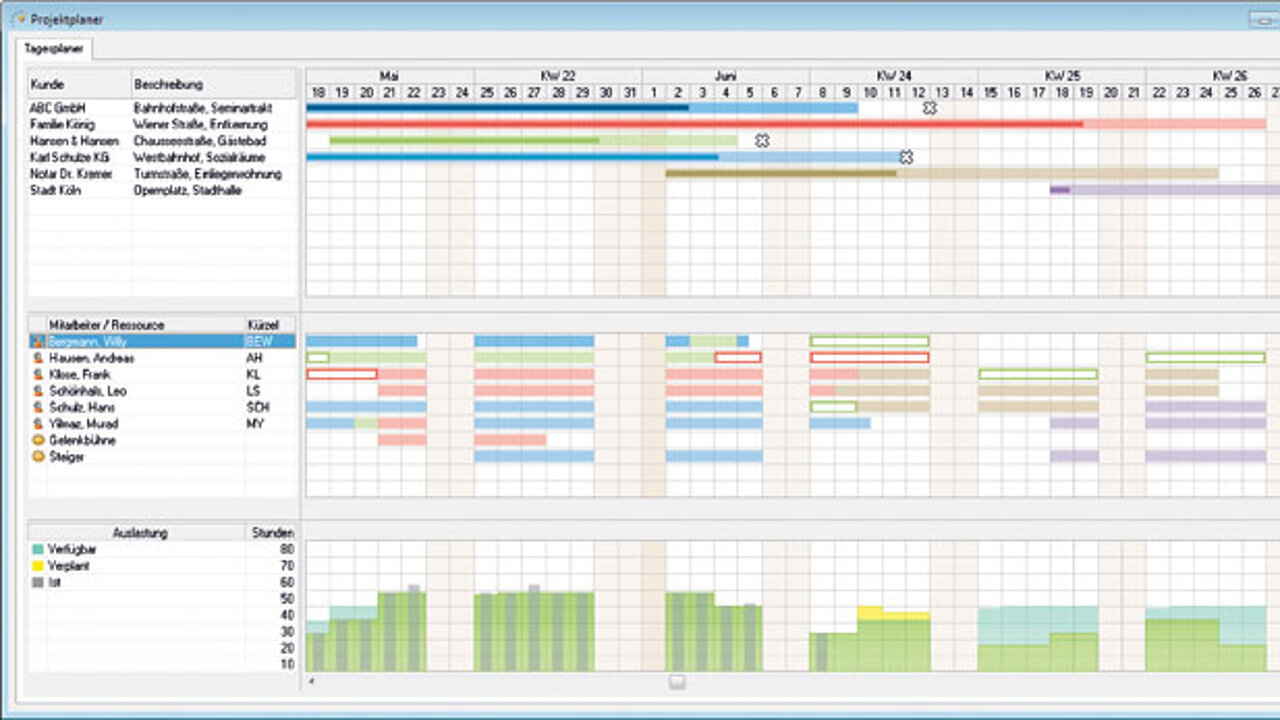Click the Beschreibung column header
The width and height of the screenshot is (1280, 720).
214,84
